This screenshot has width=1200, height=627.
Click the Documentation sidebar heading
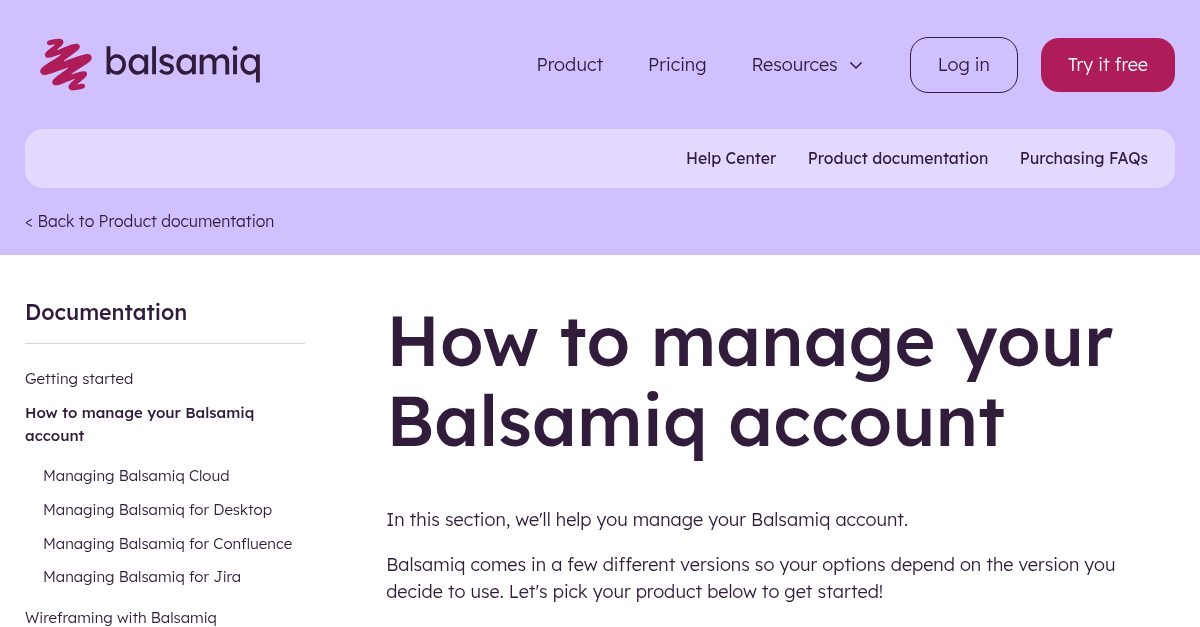tap(106, 312)
